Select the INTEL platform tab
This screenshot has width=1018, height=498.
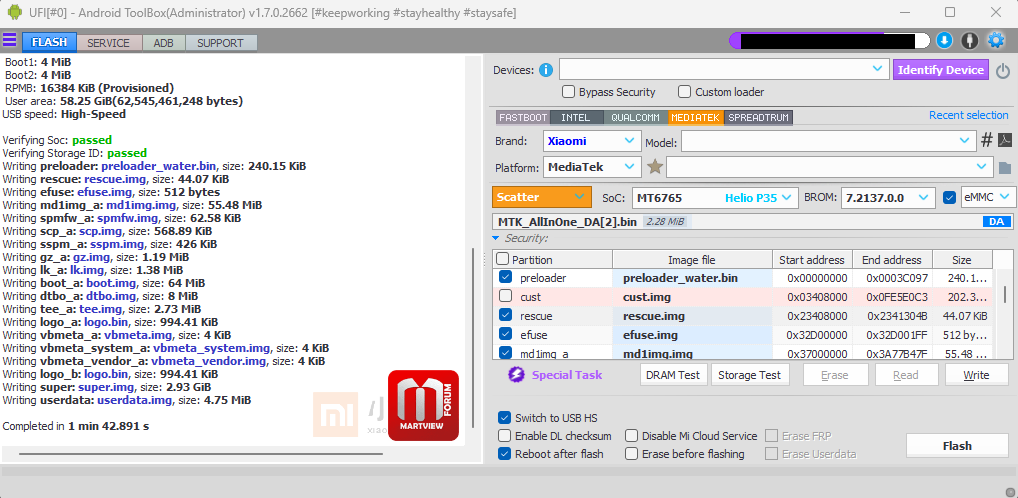pyautogui.click(x=577, y=118)
